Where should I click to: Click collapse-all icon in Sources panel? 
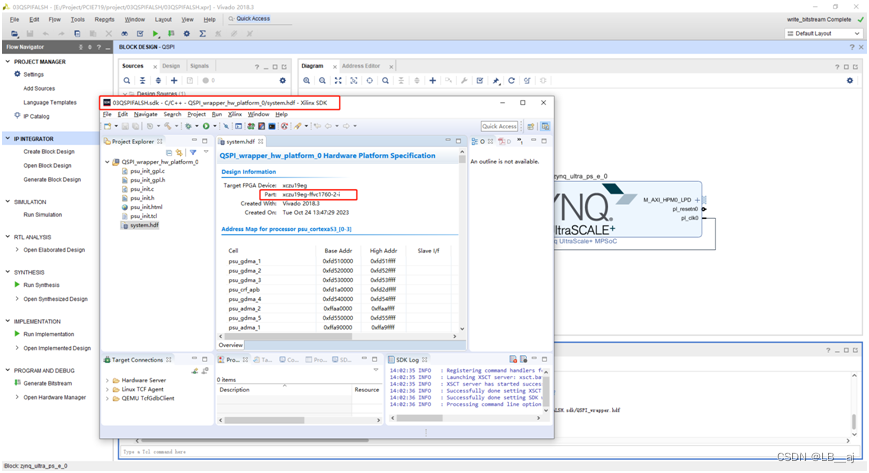tap(142, 80)
